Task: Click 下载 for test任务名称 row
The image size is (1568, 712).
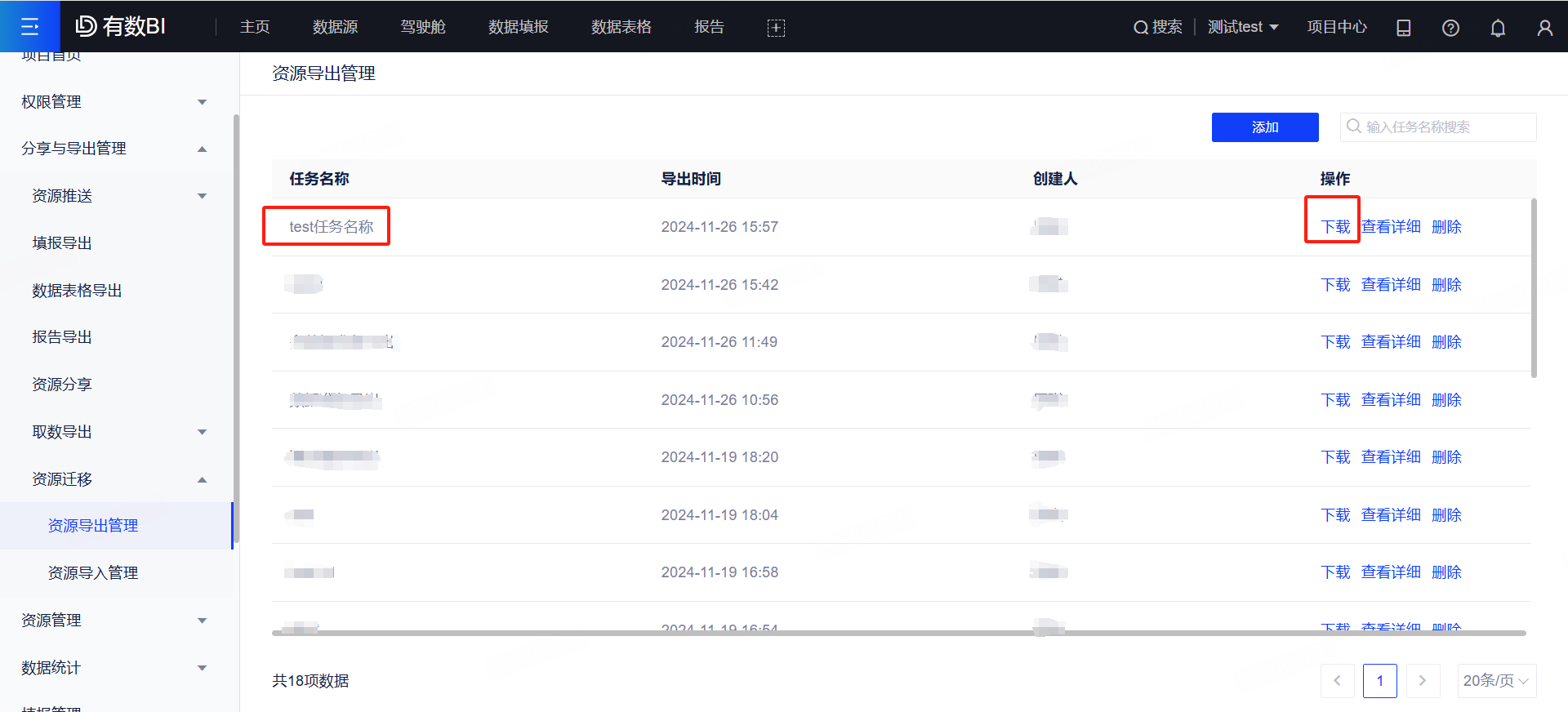Action: (x=1335, y=227)
